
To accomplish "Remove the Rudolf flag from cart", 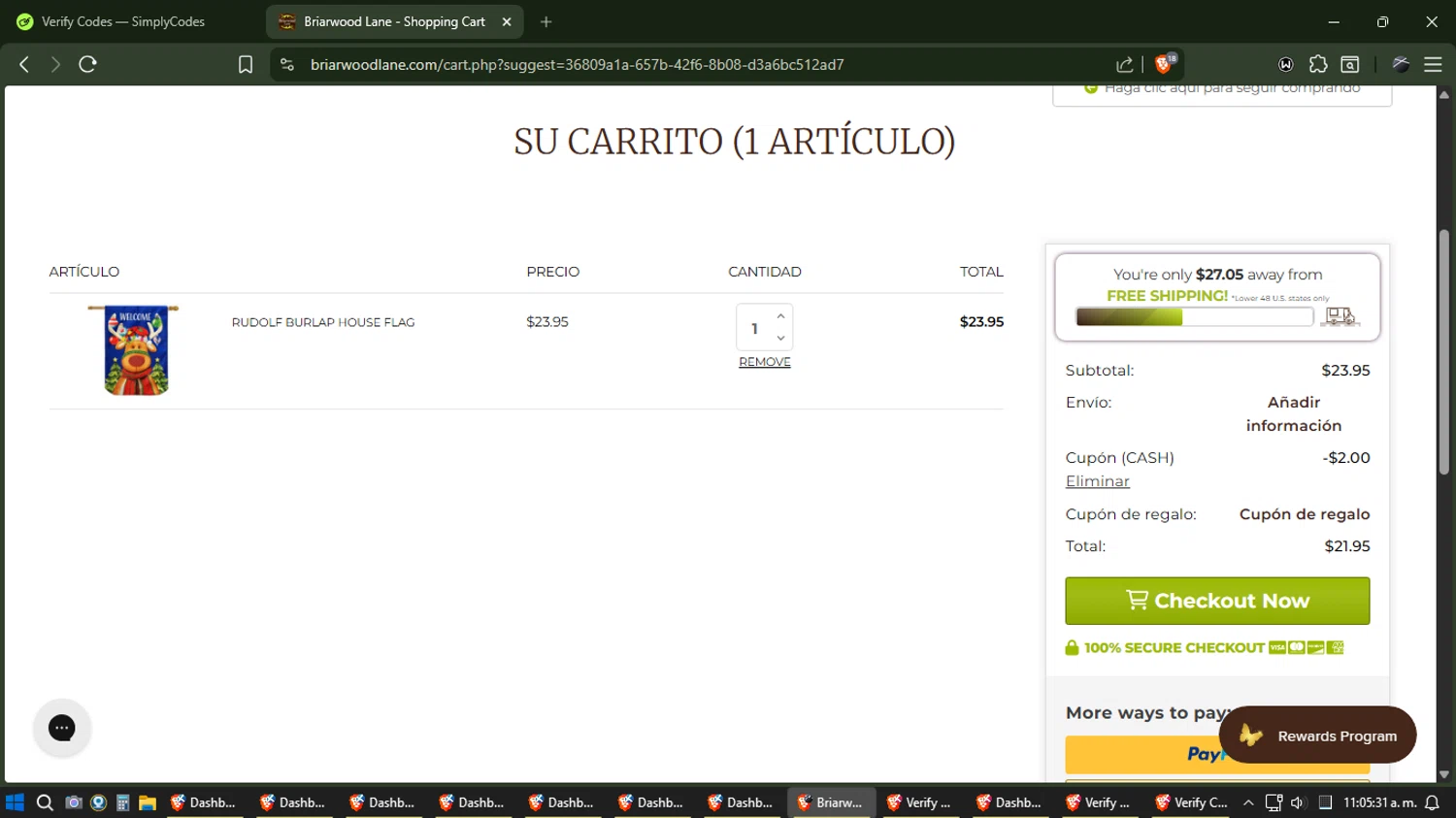I will pos(765,362).
